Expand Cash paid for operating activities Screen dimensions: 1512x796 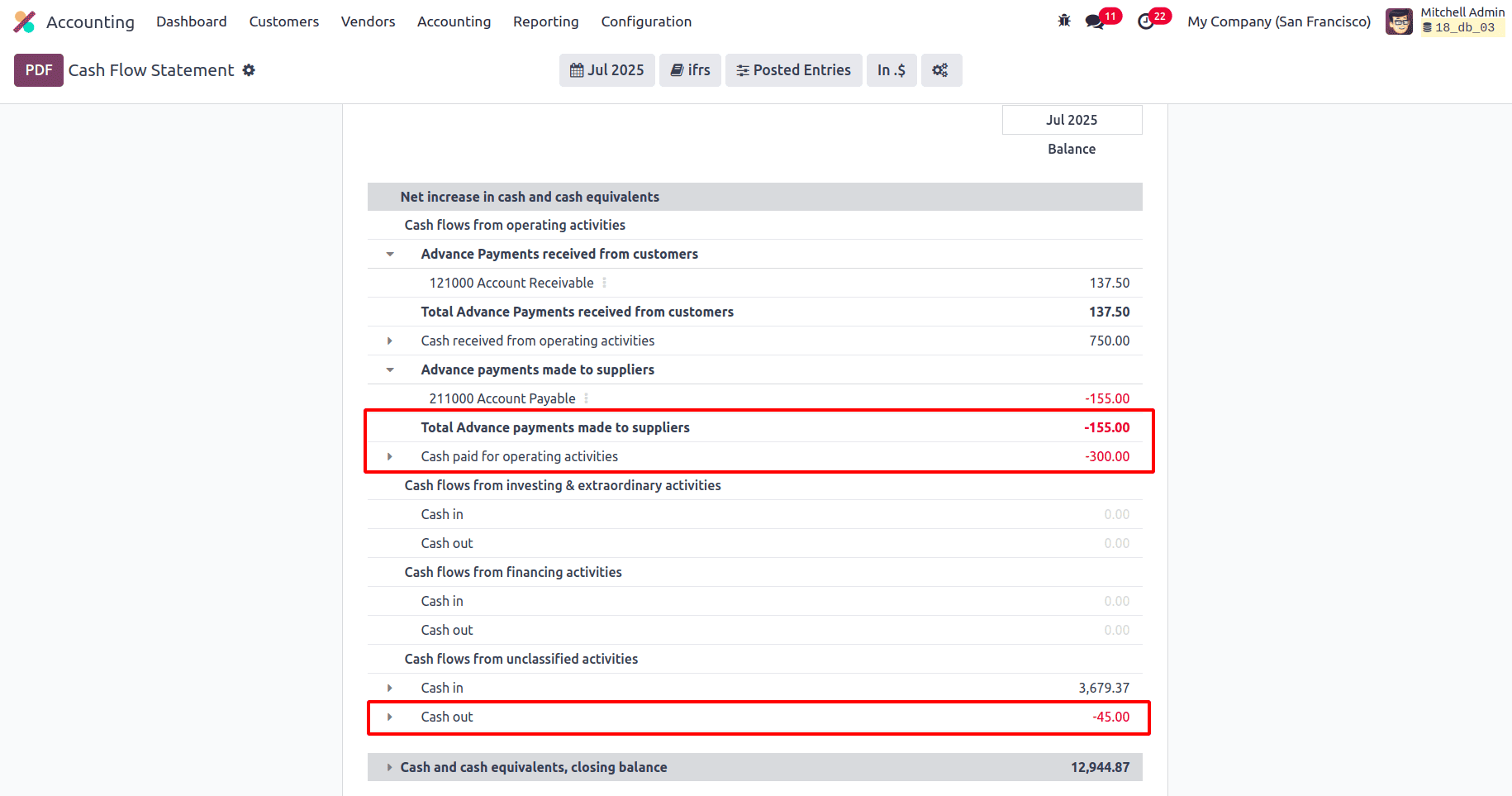click(390, 456)
